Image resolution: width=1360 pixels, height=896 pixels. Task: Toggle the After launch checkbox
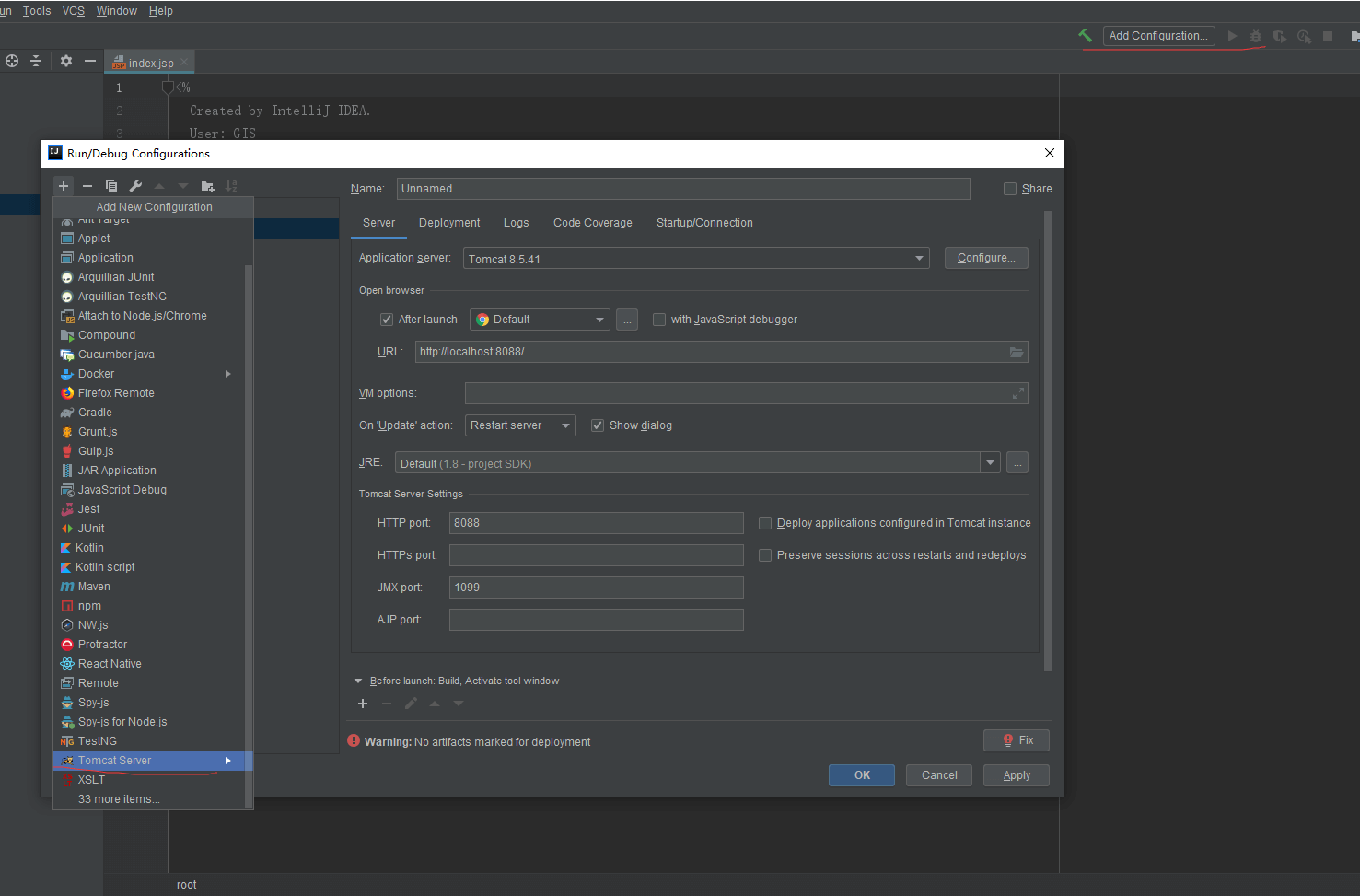(387, 320)
